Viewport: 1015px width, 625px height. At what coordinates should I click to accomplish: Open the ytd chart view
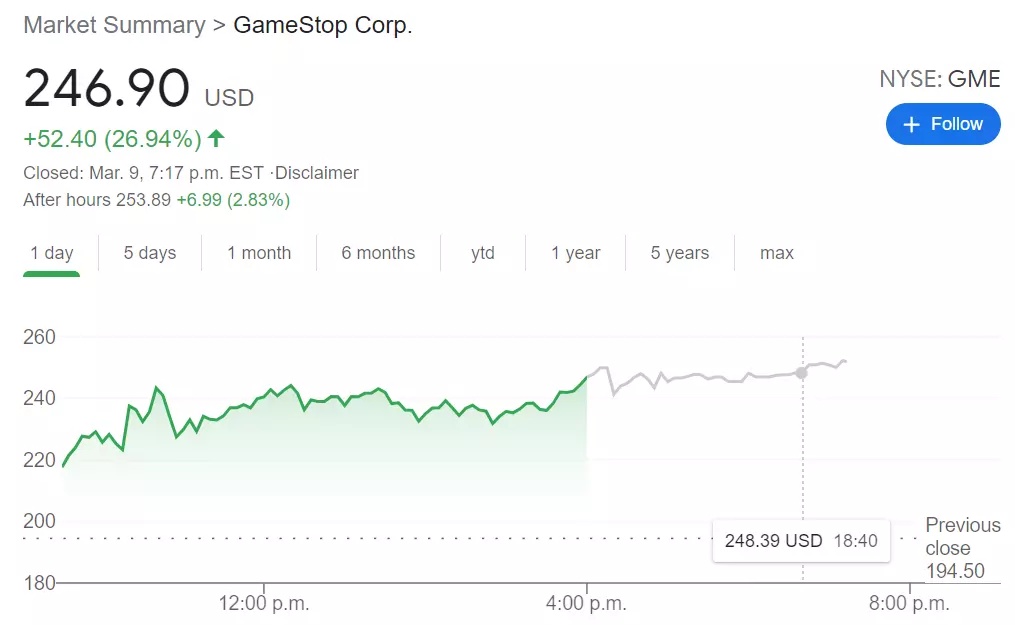point(483,253)
